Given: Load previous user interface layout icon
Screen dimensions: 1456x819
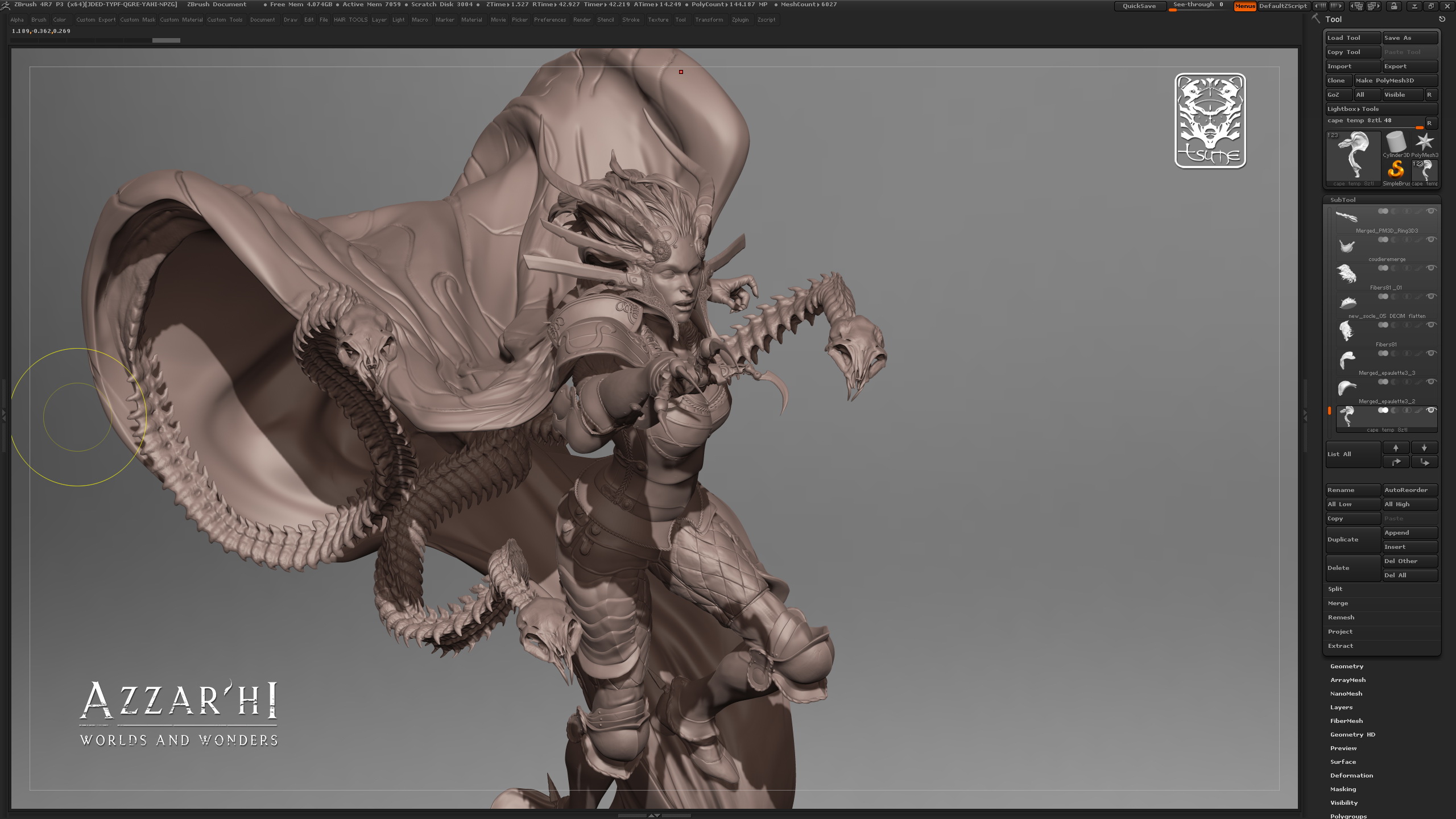Looking at the screenshot, I should click(1356, 6).
